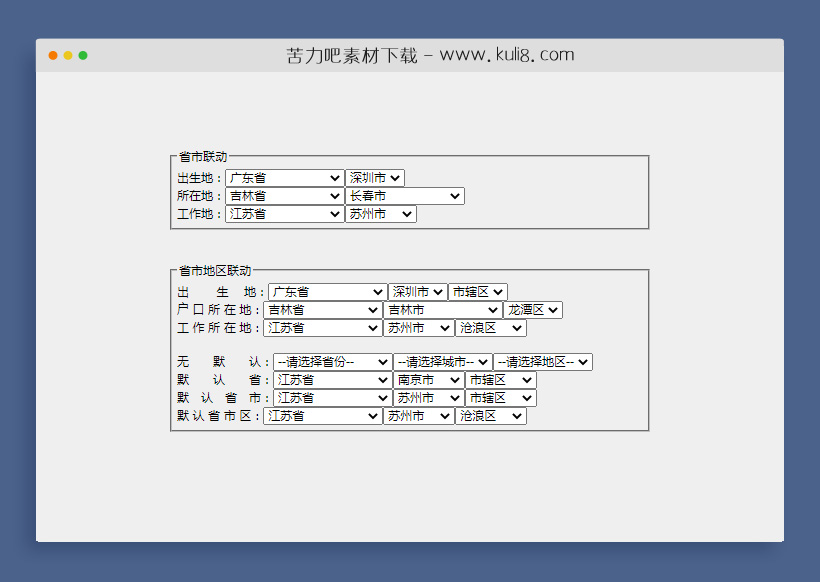Open the 苏州市 dropdown next to 工作地

(380, 214)
